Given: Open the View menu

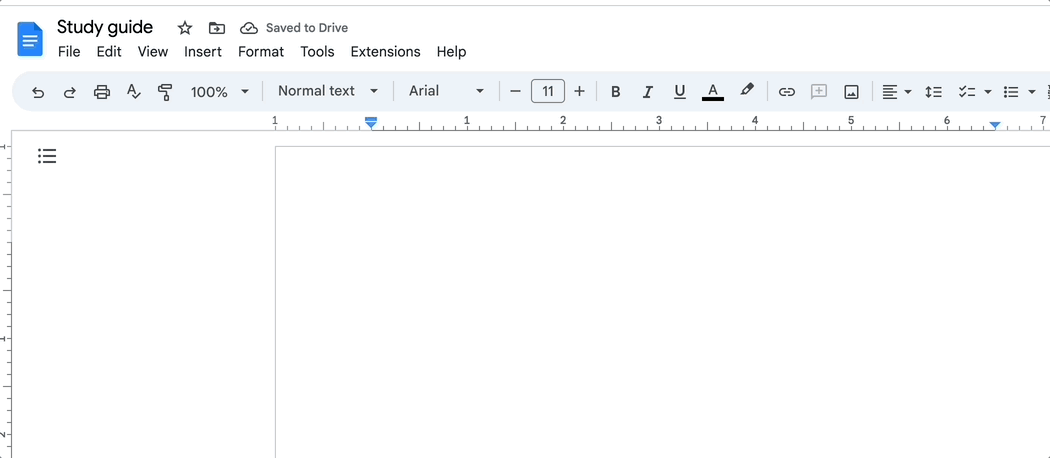Looking at the screenshot, I should tap(153, 52).
